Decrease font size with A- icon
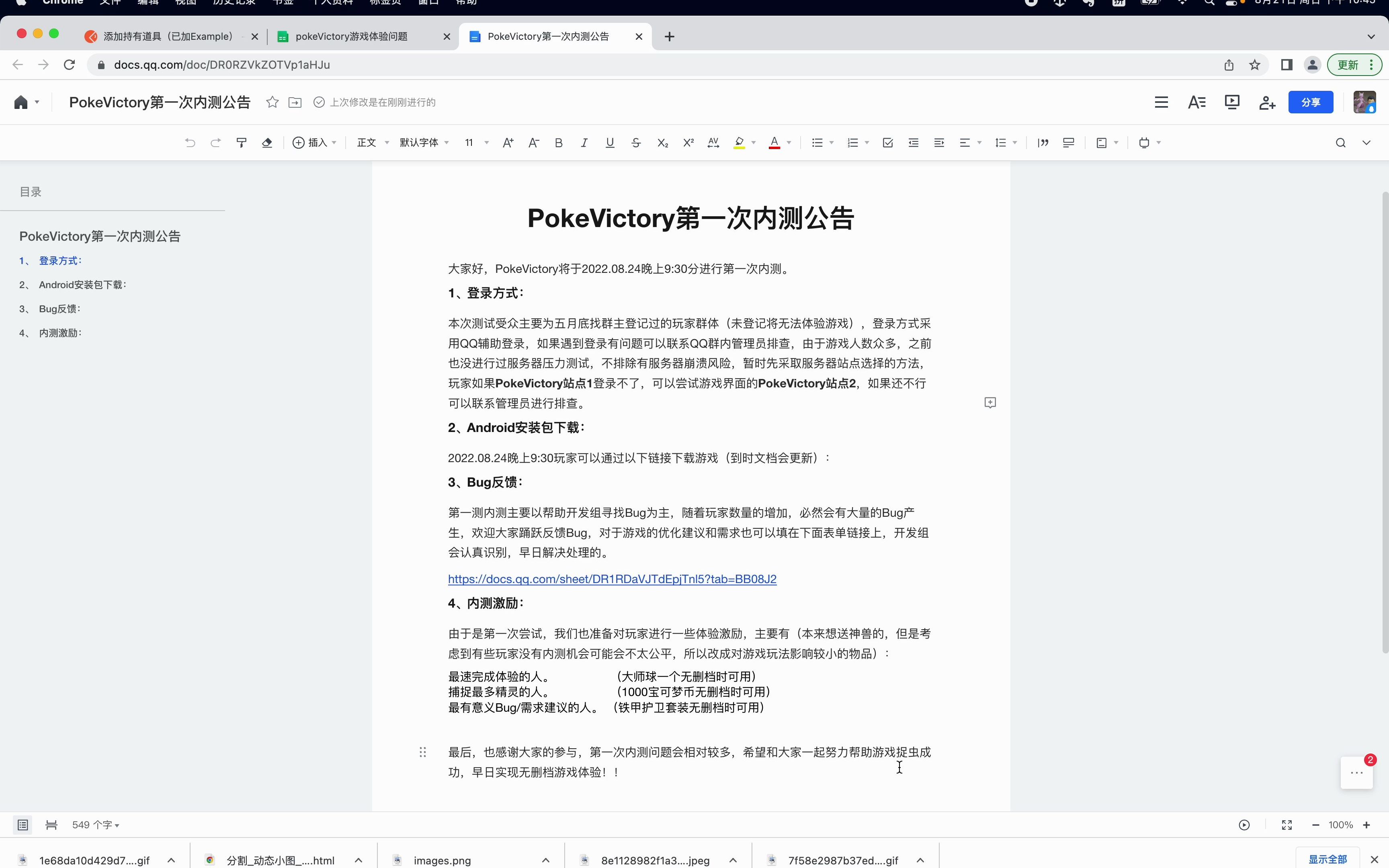1389x868 pixels. (534, 143)
